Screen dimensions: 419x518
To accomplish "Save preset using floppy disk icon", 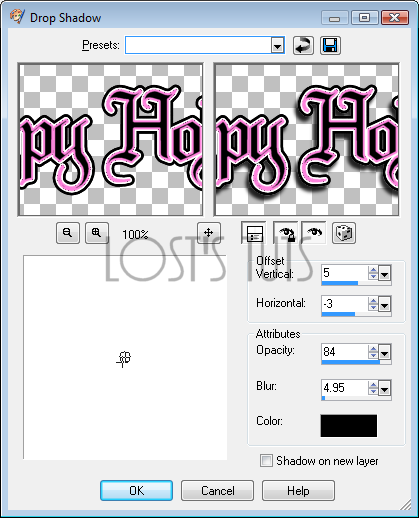I will tap(330, 45).
